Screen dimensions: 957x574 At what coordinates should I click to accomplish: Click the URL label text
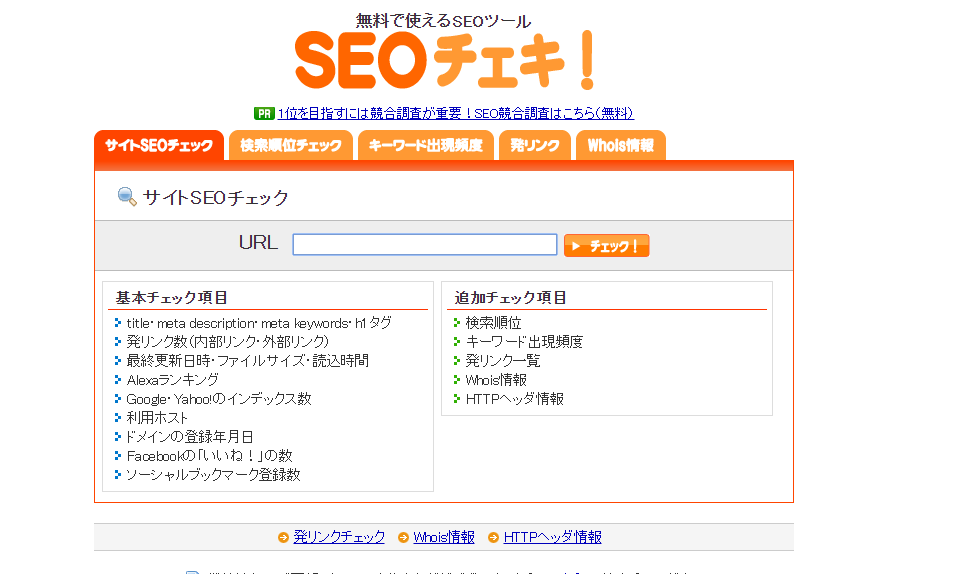[x=258, y=242]
